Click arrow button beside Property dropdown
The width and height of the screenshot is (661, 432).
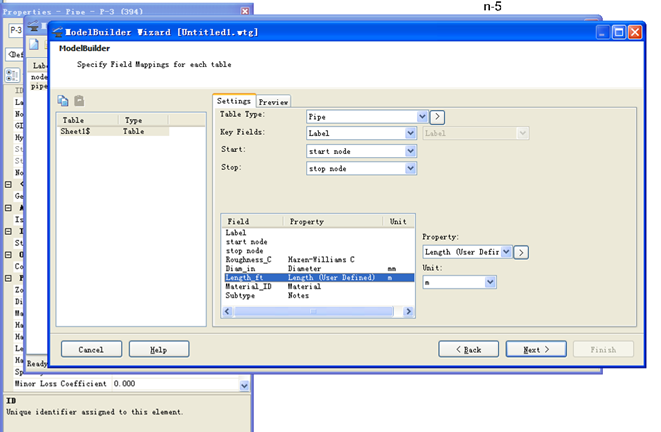pos(522,252)
